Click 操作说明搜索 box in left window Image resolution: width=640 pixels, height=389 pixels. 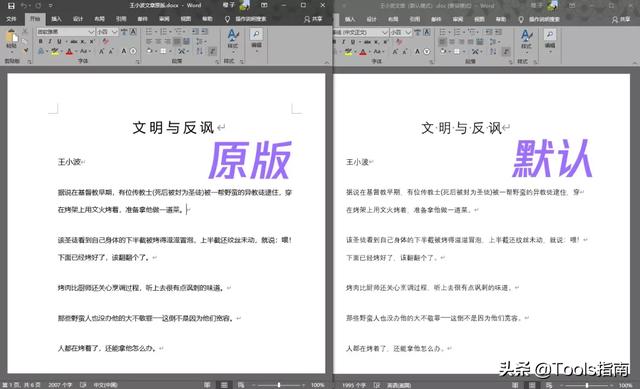click(x=247, y=19)
